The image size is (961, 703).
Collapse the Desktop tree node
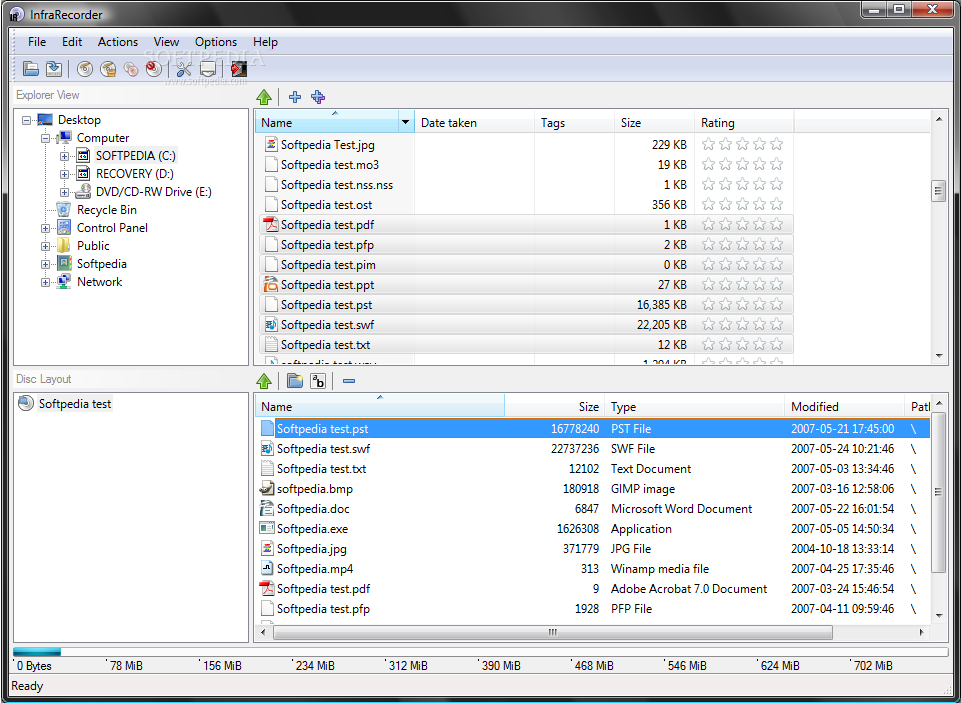[26, 120]
